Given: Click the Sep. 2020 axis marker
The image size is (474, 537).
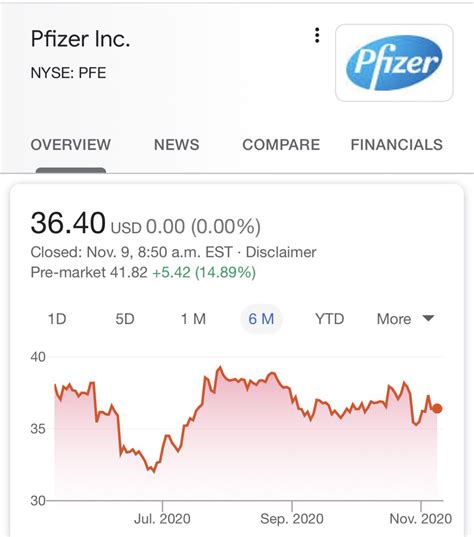Looking at the screenshot, I should pos(292,519).
